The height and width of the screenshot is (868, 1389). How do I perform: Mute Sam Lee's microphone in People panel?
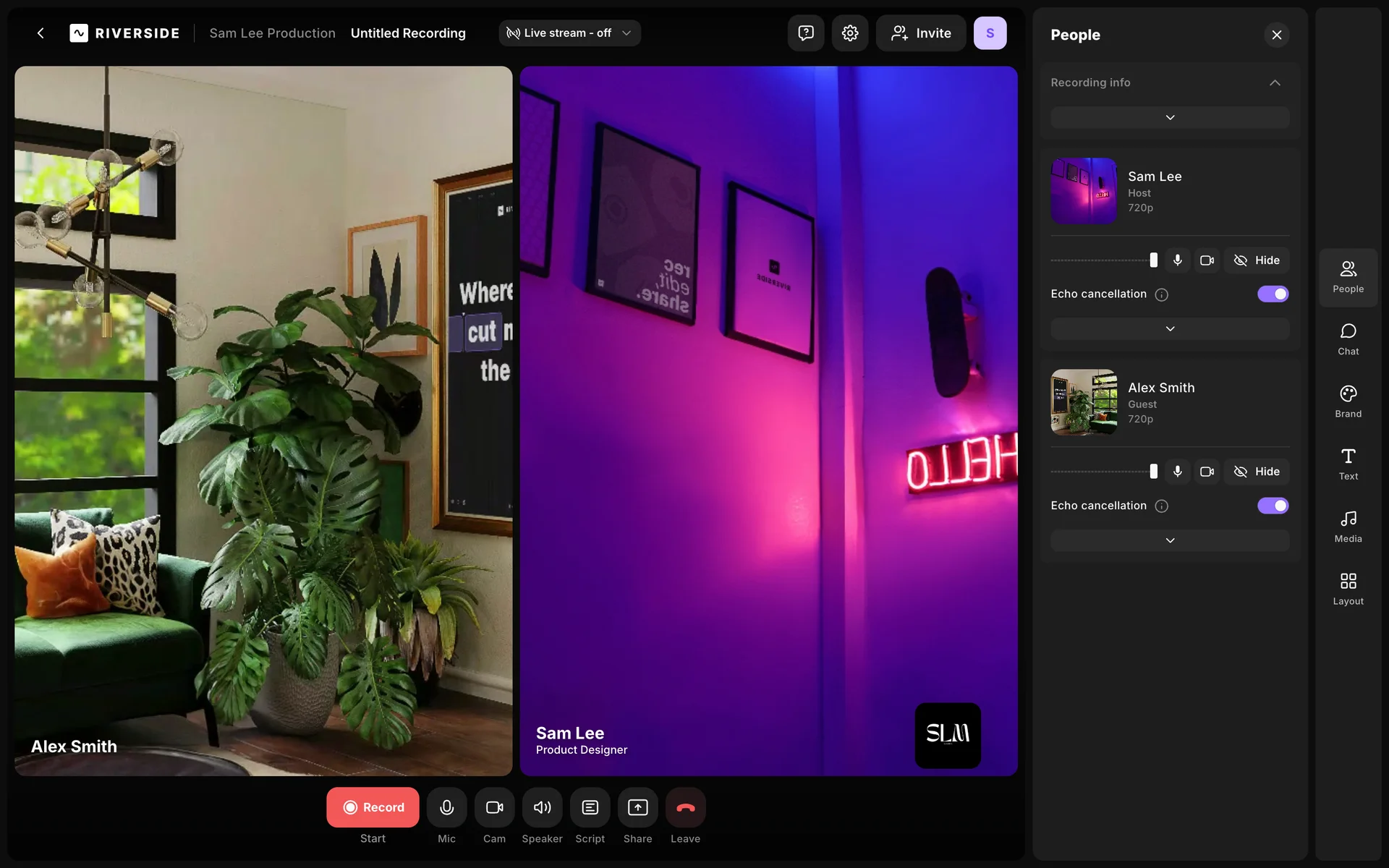click(1177, 260)
